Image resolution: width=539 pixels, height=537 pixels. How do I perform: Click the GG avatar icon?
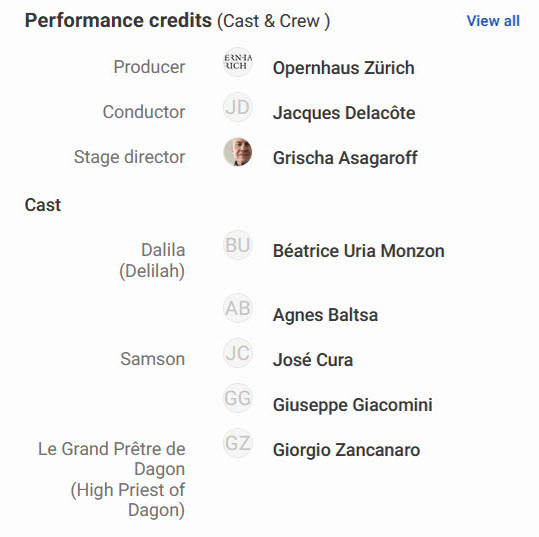(x=238, y=398)
